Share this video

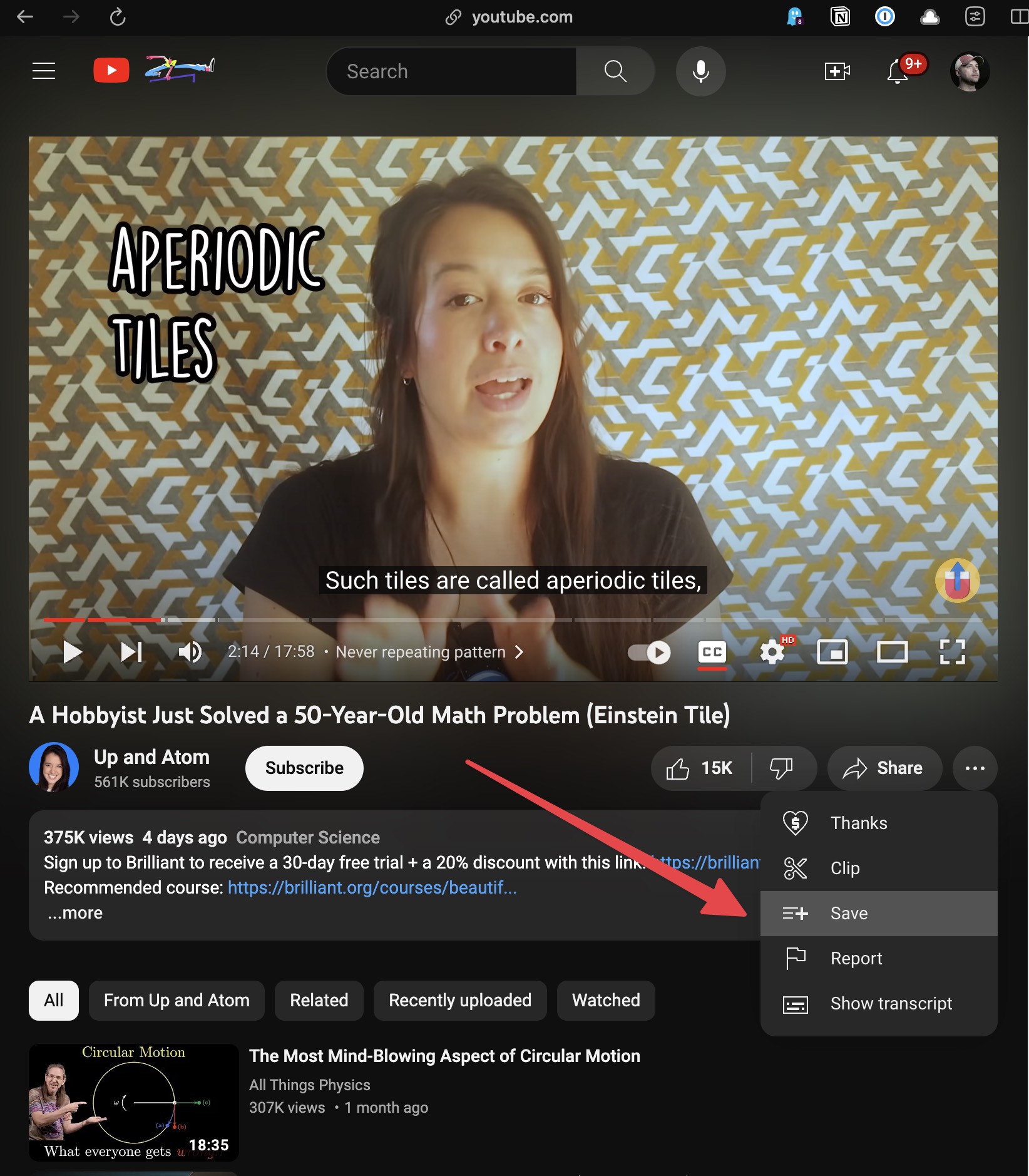click(884, 768)
